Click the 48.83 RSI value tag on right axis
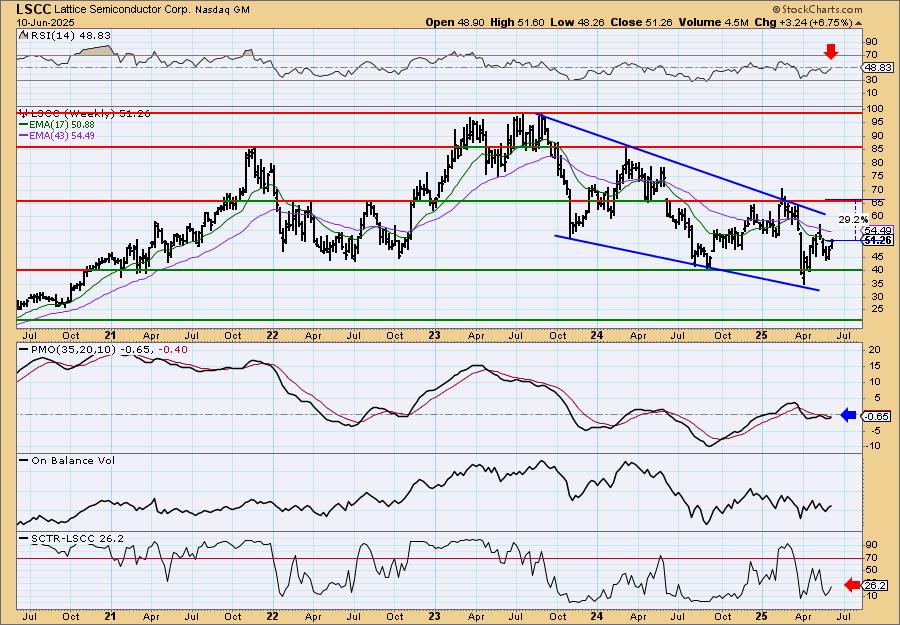 point(879,68)
